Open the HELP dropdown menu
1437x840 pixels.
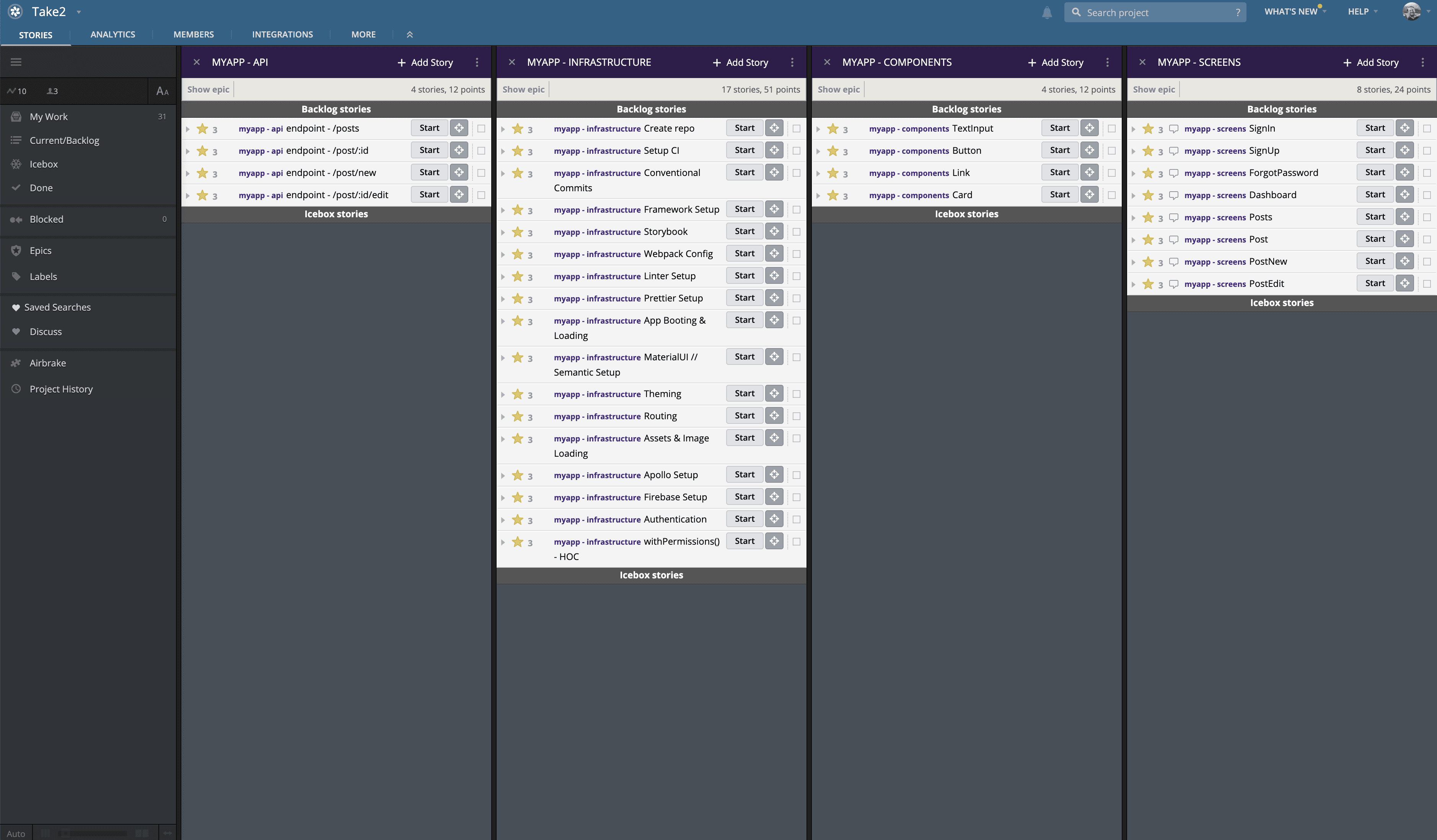(x=1362, y=11)
